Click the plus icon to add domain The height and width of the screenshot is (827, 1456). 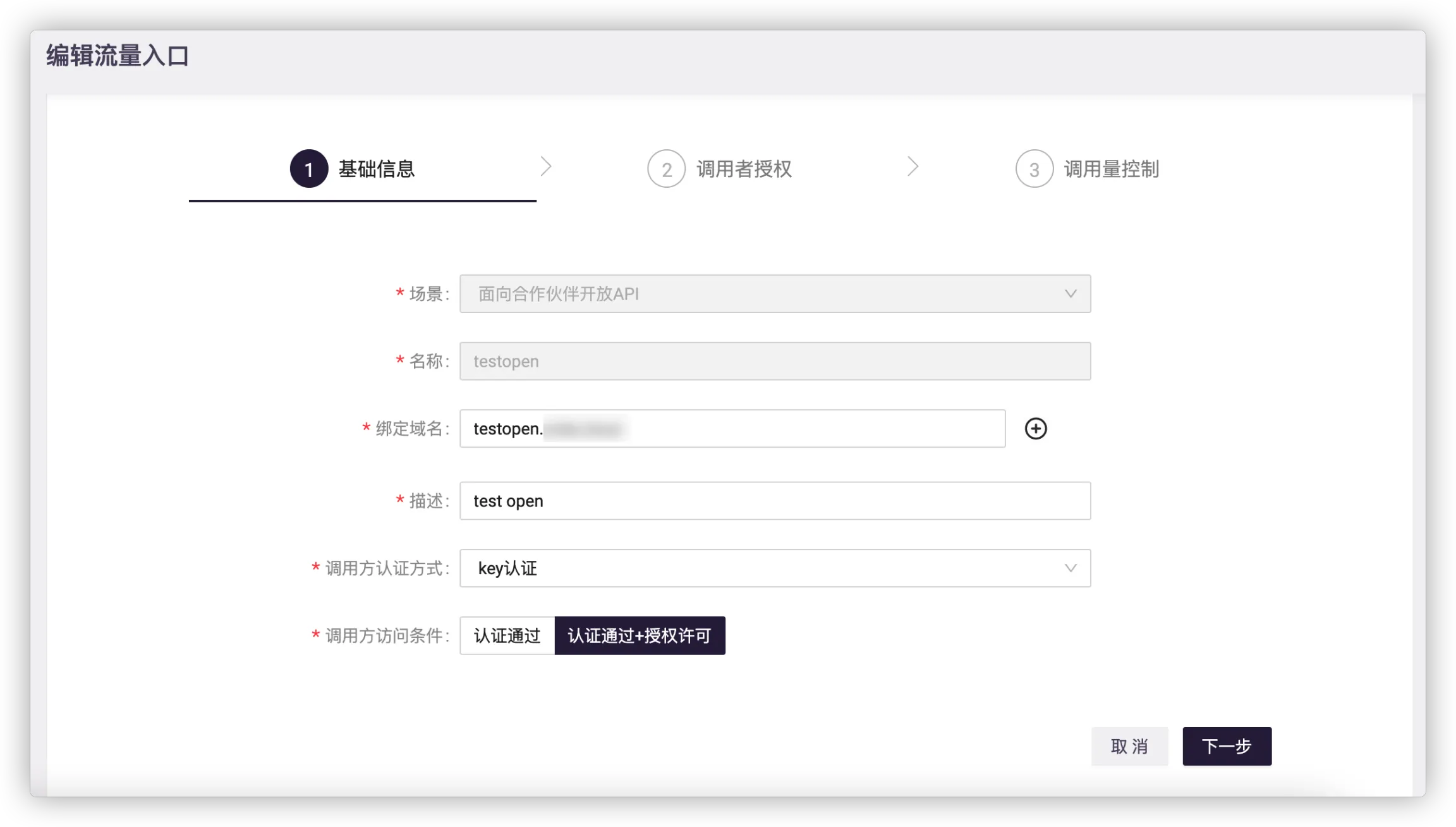tap(1035, 429)
